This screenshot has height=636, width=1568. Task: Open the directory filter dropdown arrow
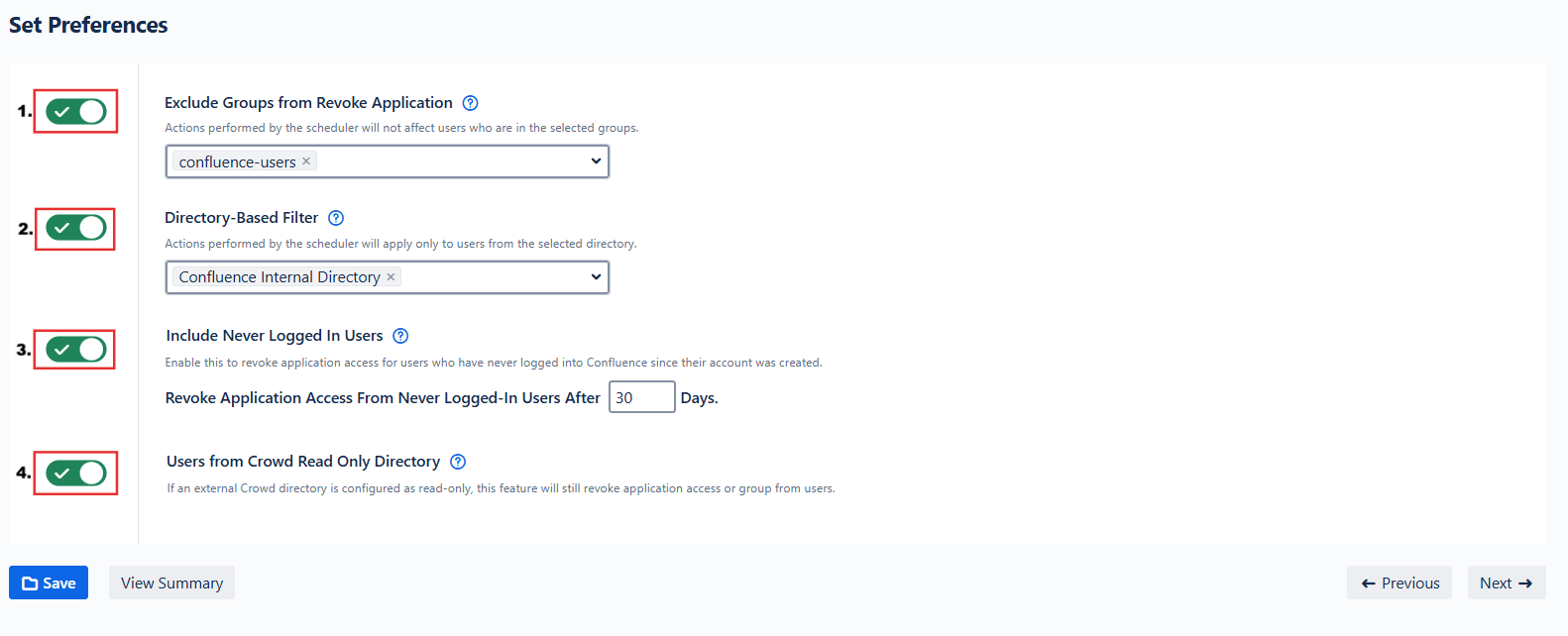[596, 277]
